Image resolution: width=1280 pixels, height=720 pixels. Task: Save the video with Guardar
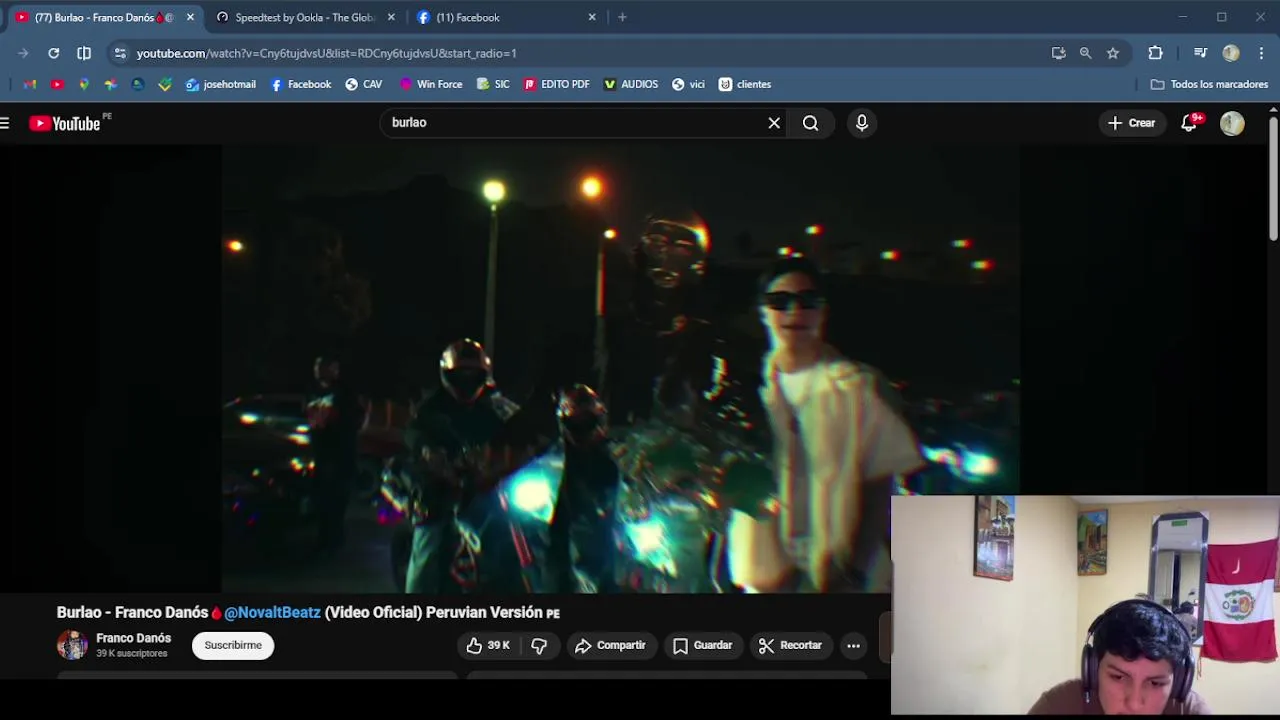pos(703,646)
